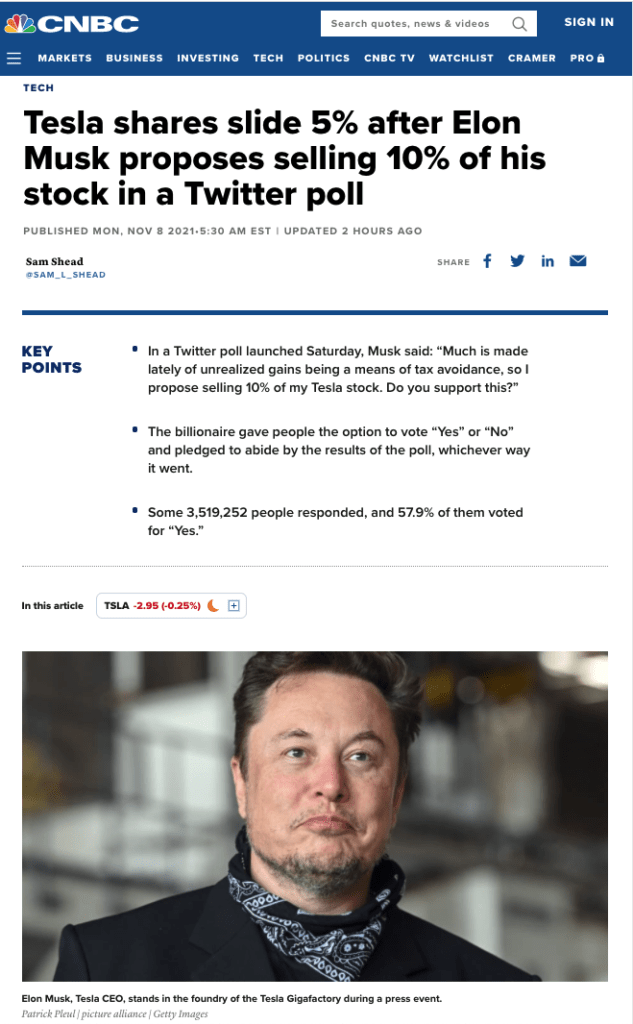The width and height of the screenshot is (633, 1024).
Task: Share article on Facebook
Action: click(488, 261)
